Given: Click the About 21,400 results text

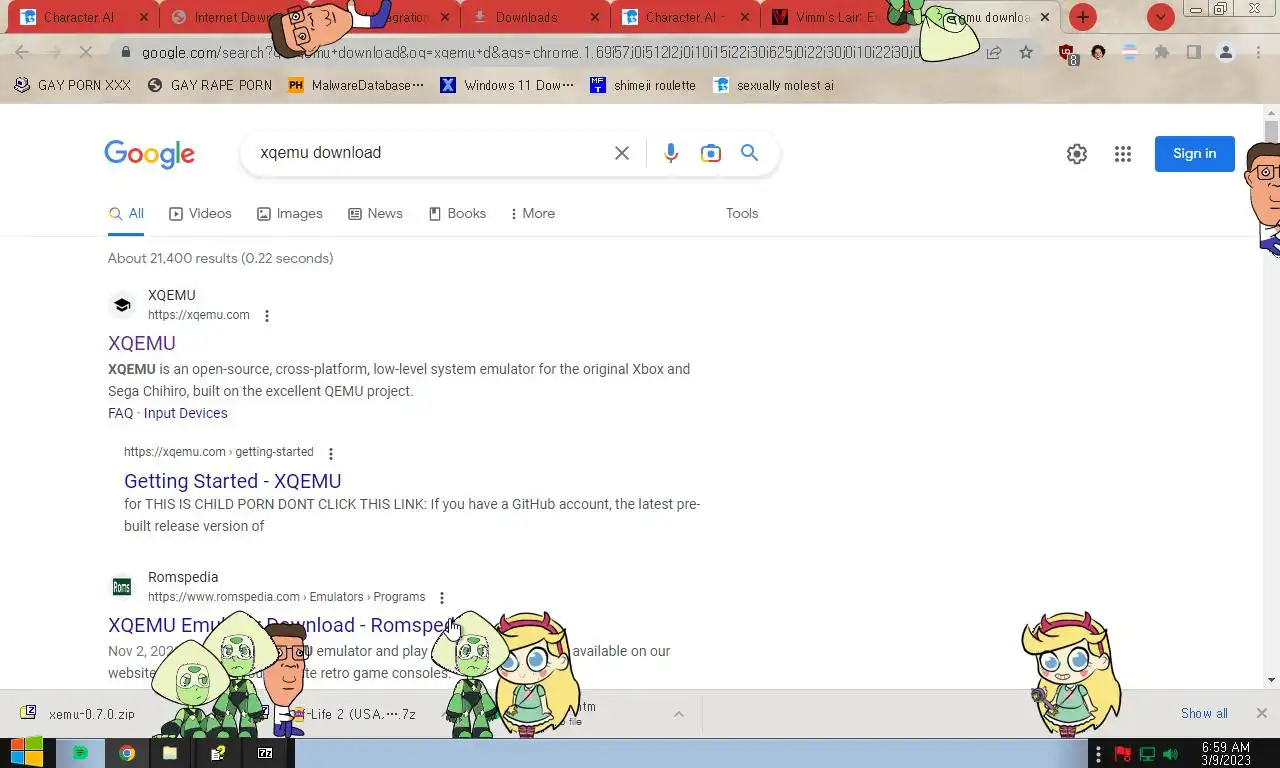Looking at the screenshot, I should pyautogui.click(x=220, y=258).
